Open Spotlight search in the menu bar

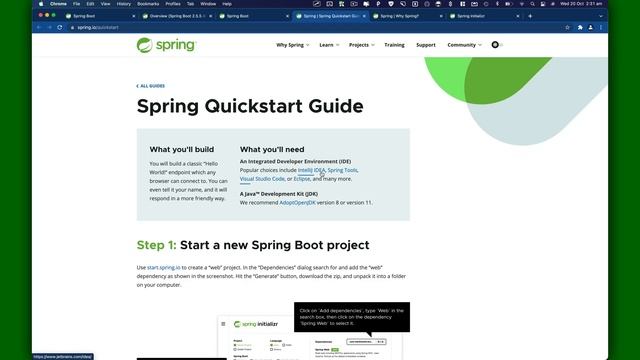(532, 4)
